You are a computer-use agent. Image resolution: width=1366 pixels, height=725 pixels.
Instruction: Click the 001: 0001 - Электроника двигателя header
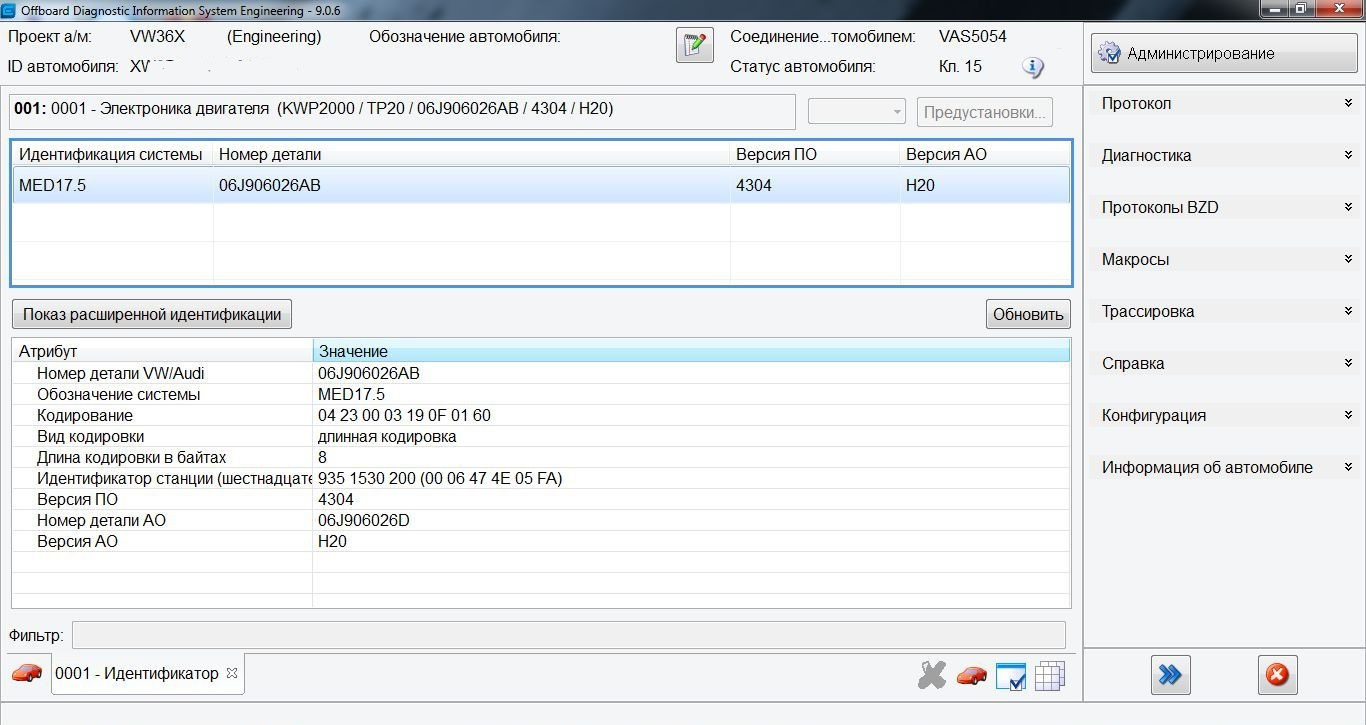pos(402,112)
